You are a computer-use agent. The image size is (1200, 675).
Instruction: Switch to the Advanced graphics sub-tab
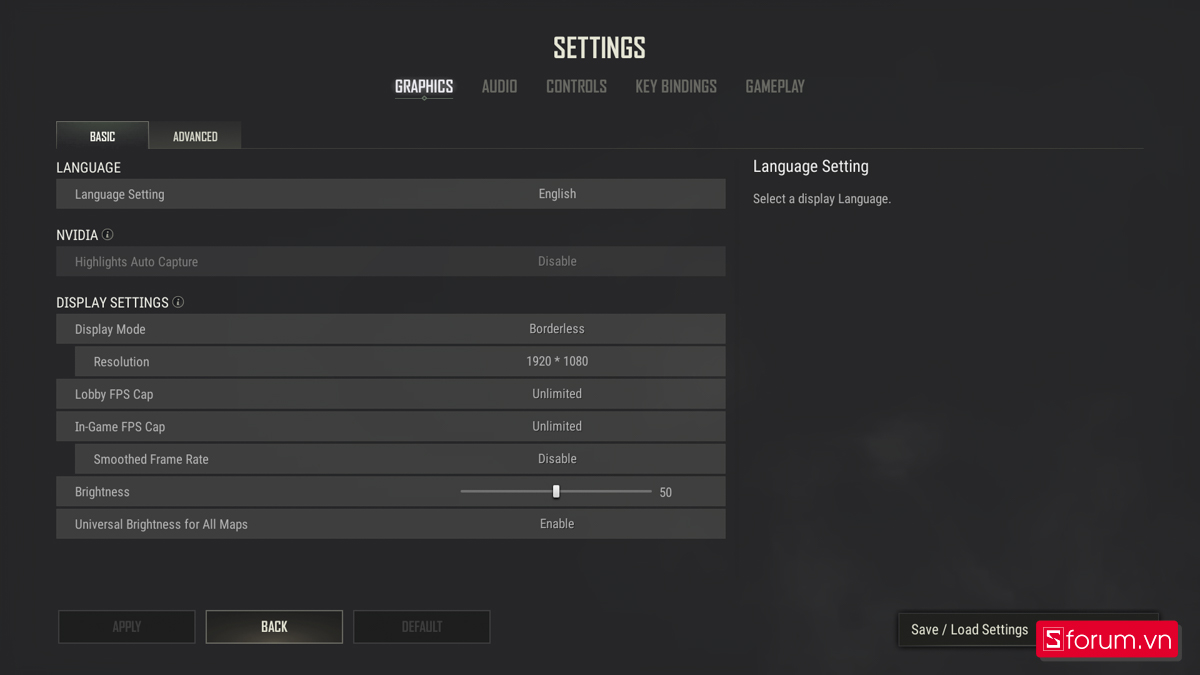click(195, 136)
